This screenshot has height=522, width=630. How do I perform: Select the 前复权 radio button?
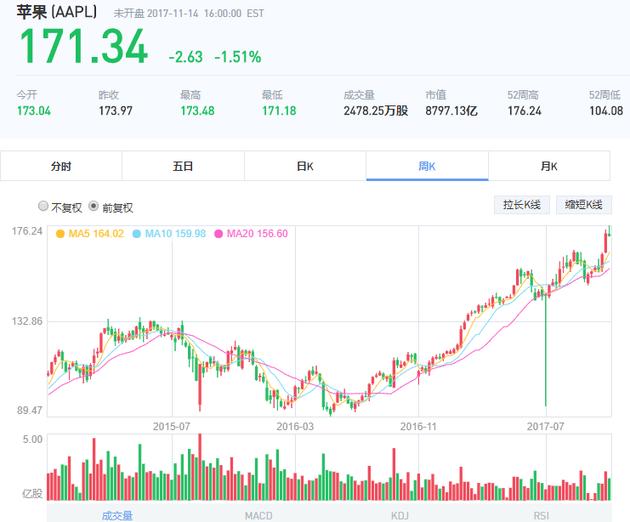coord(93,206)
